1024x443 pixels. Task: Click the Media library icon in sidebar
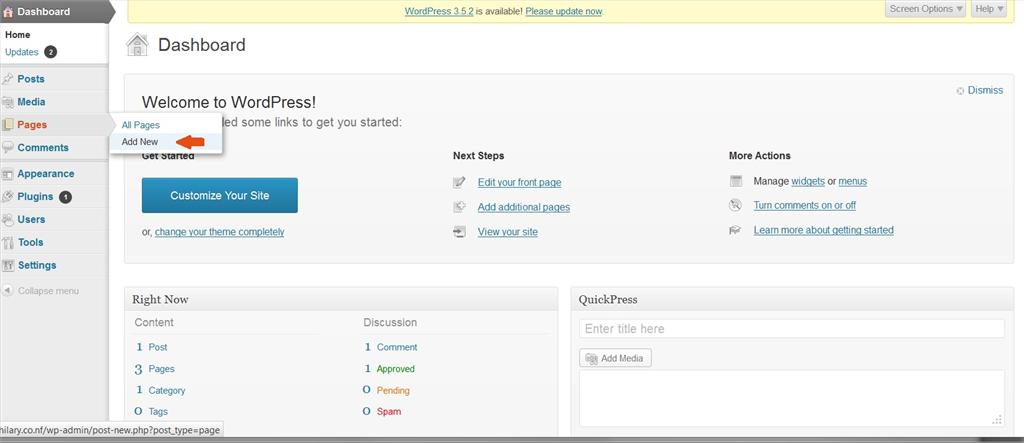[8, 102]
